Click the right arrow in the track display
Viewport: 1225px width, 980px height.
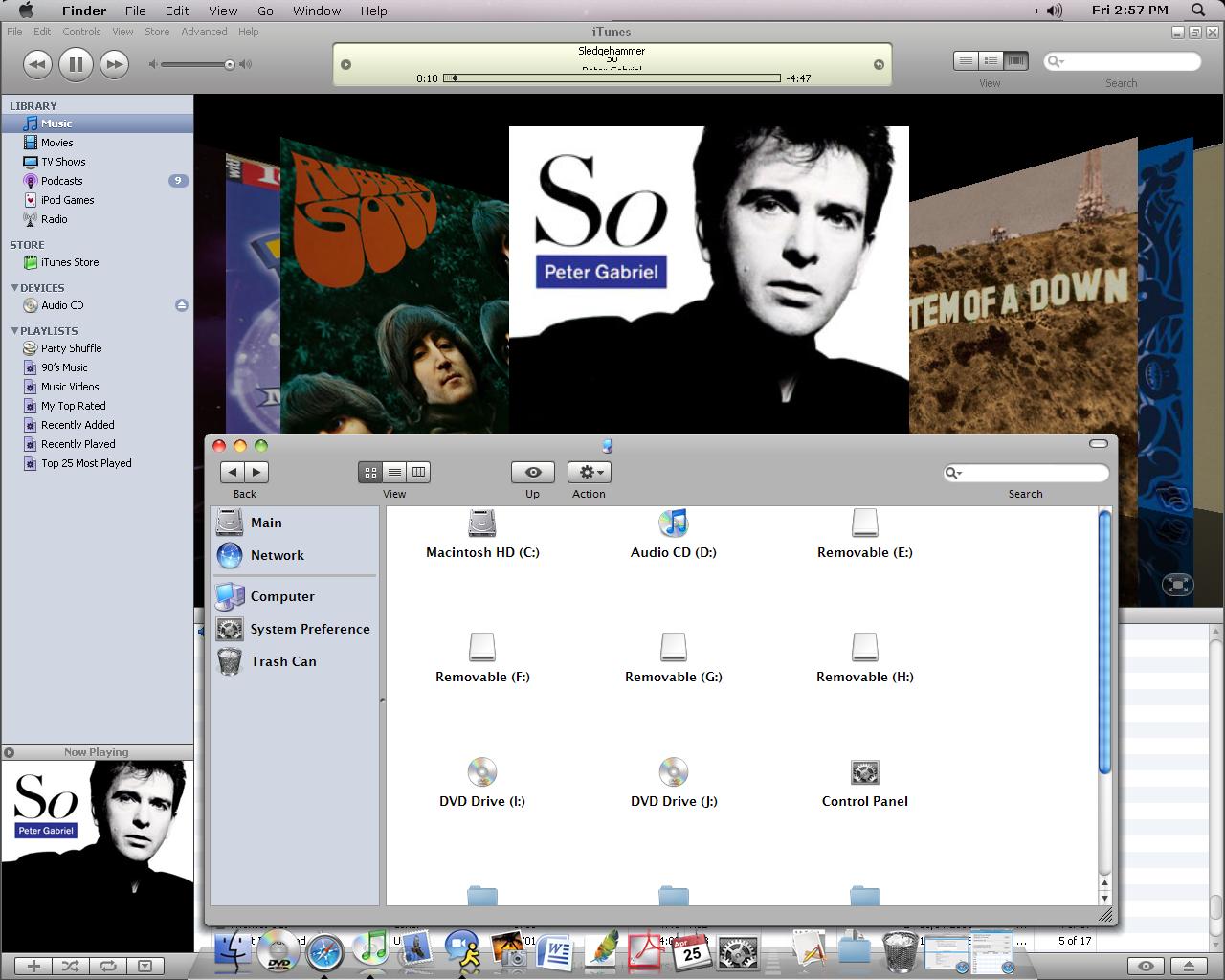click(x=879, y=65)
